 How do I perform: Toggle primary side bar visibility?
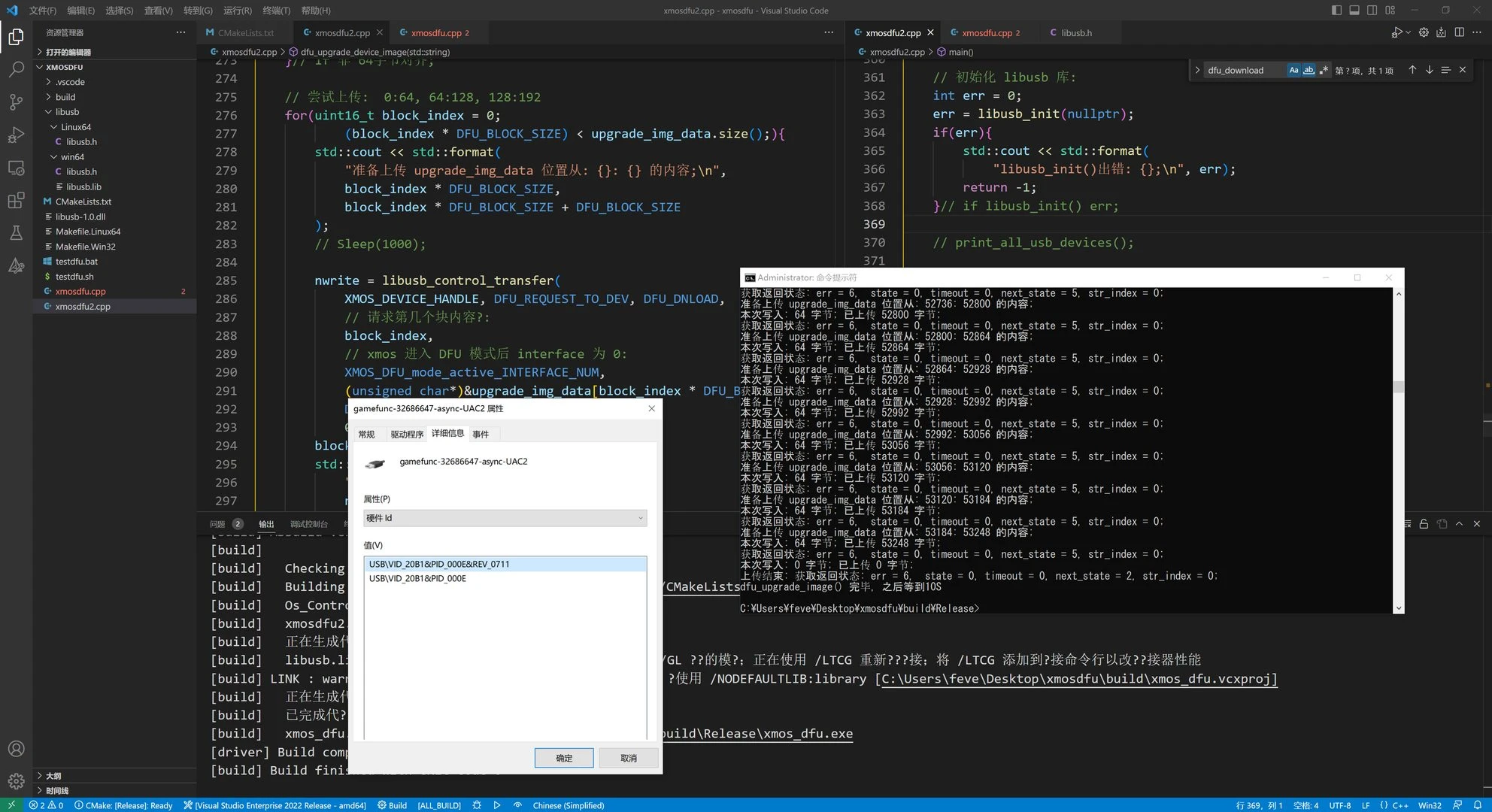coord(1336,10)
